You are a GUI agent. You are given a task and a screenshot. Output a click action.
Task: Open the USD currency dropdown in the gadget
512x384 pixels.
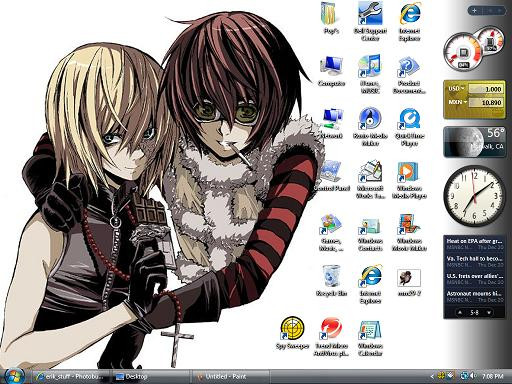(x=456, y=89)
